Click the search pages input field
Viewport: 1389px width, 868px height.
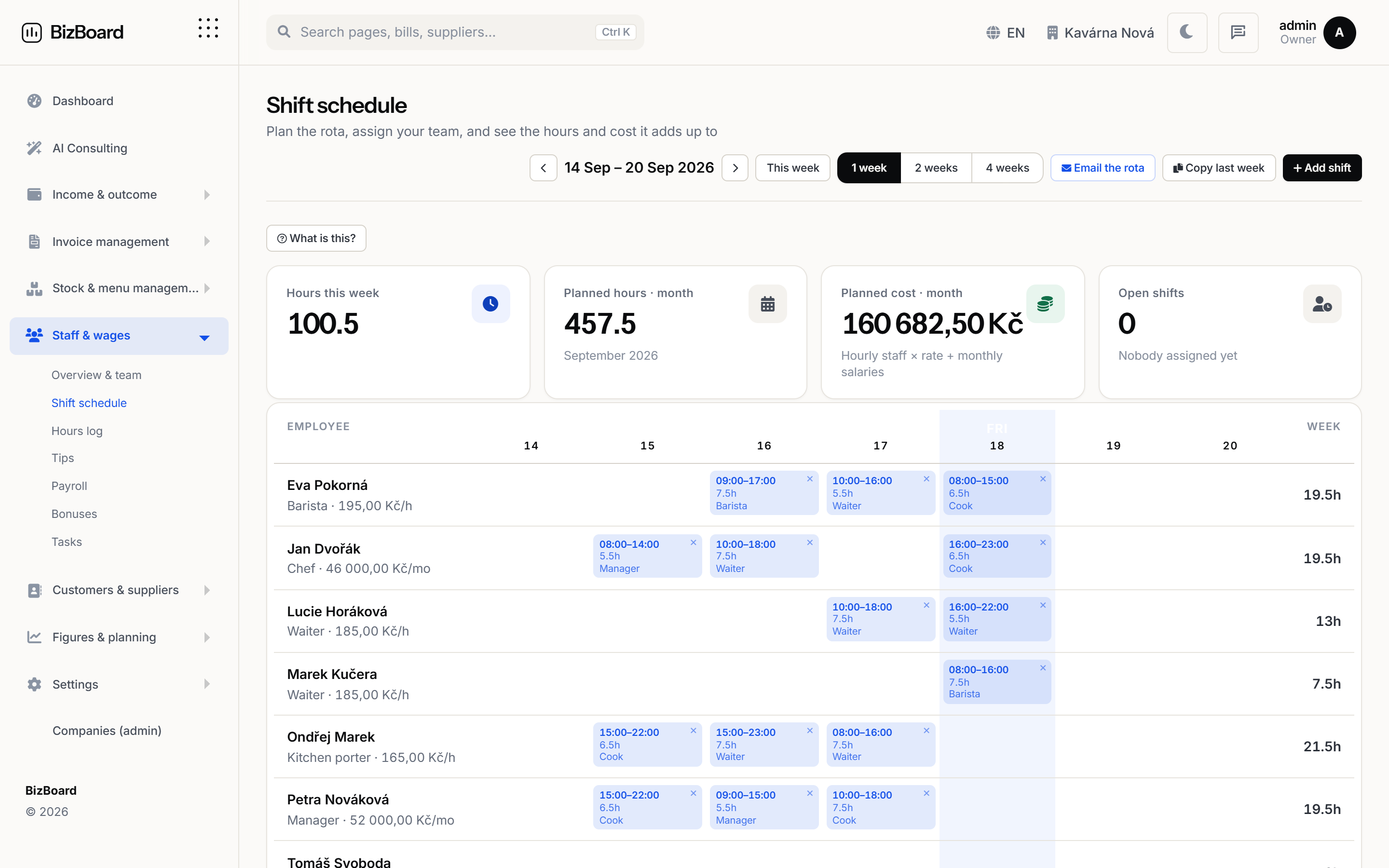point(455,32)
